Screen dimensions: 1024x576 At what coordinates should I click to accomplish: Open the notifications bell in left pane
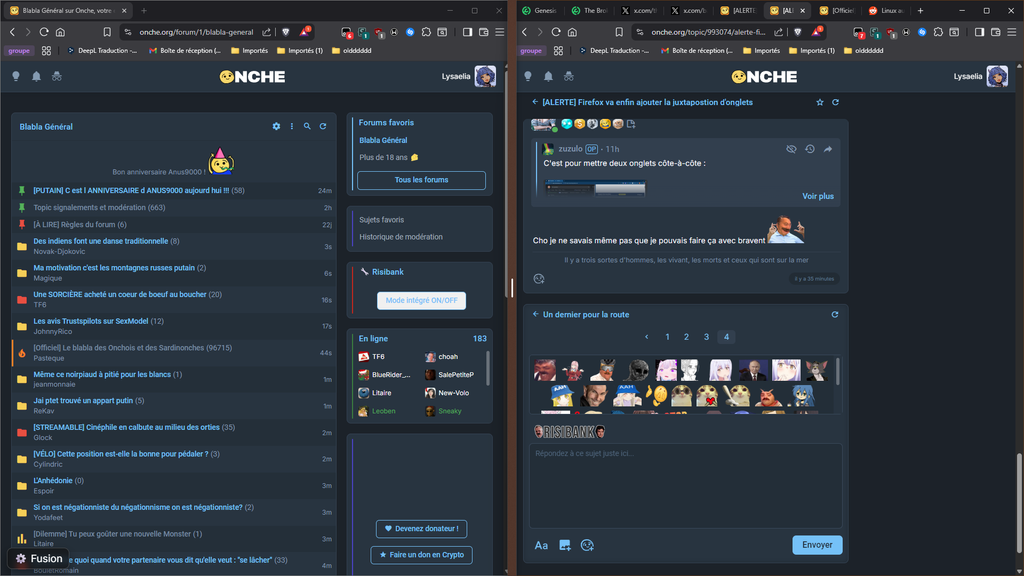(36, 76)
